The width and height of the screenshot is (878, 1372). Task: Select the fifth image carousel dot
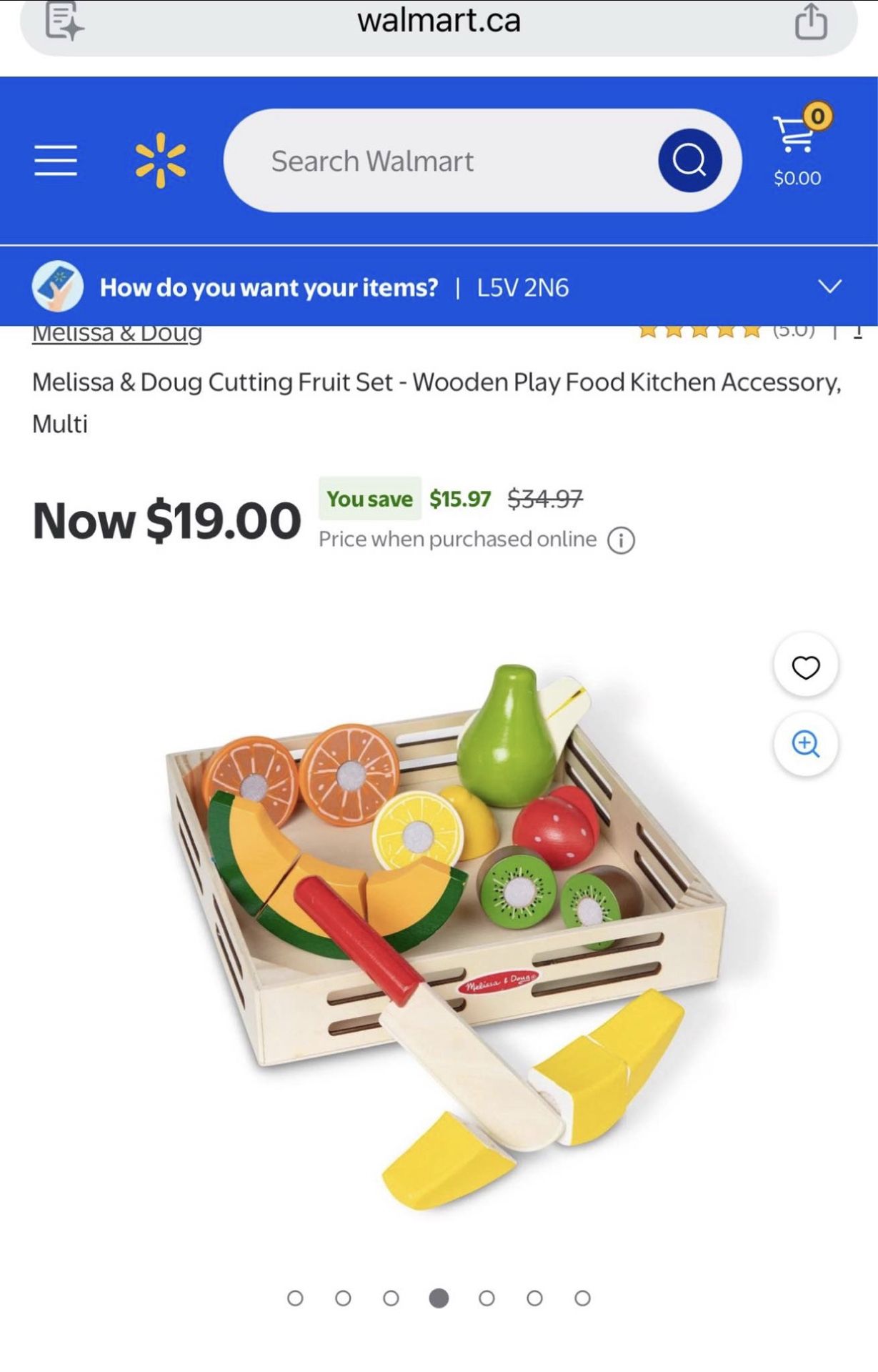(487, 1298)
